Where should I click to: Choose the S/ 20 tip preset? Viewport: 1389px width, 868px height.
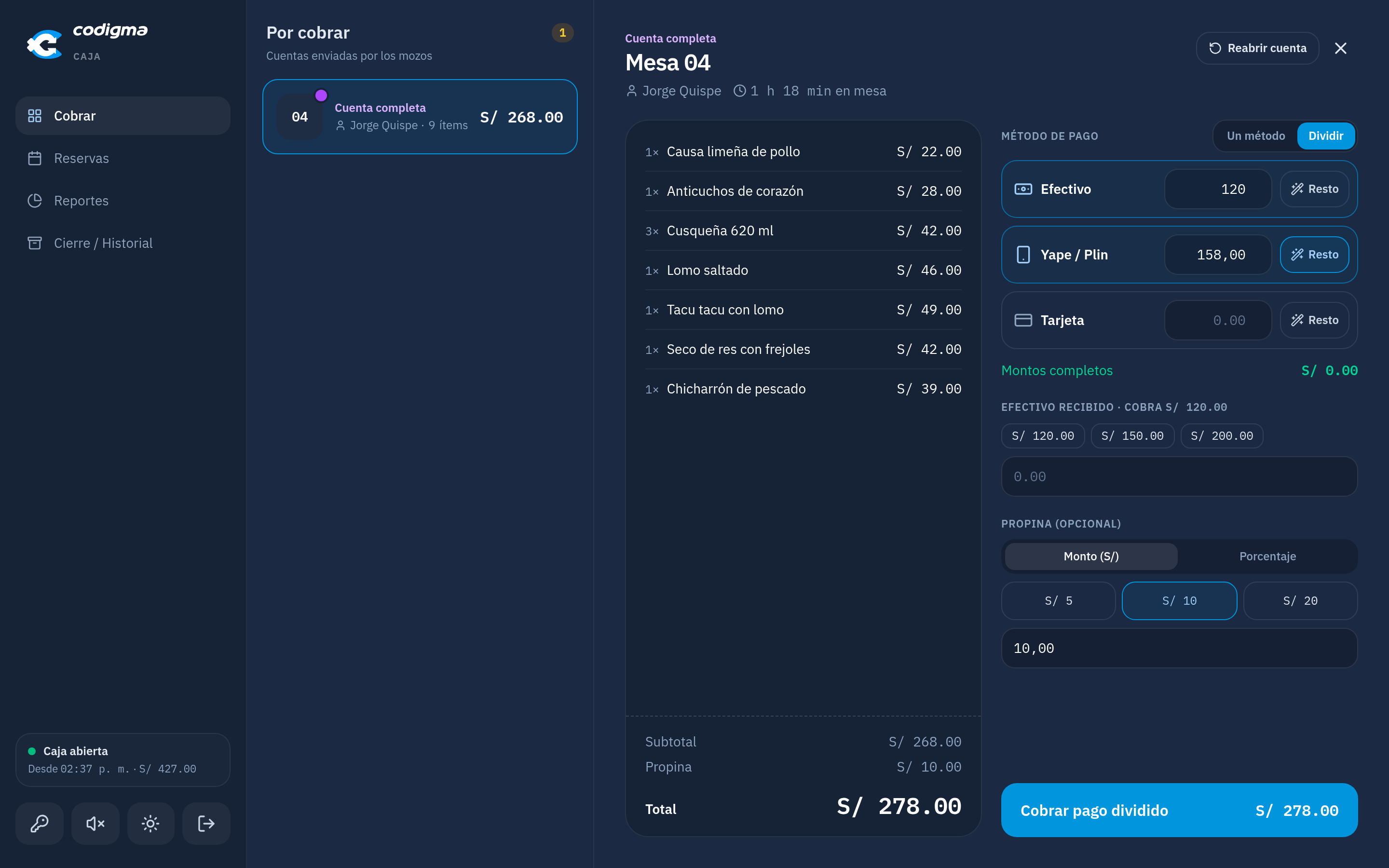pos(1300,600)
